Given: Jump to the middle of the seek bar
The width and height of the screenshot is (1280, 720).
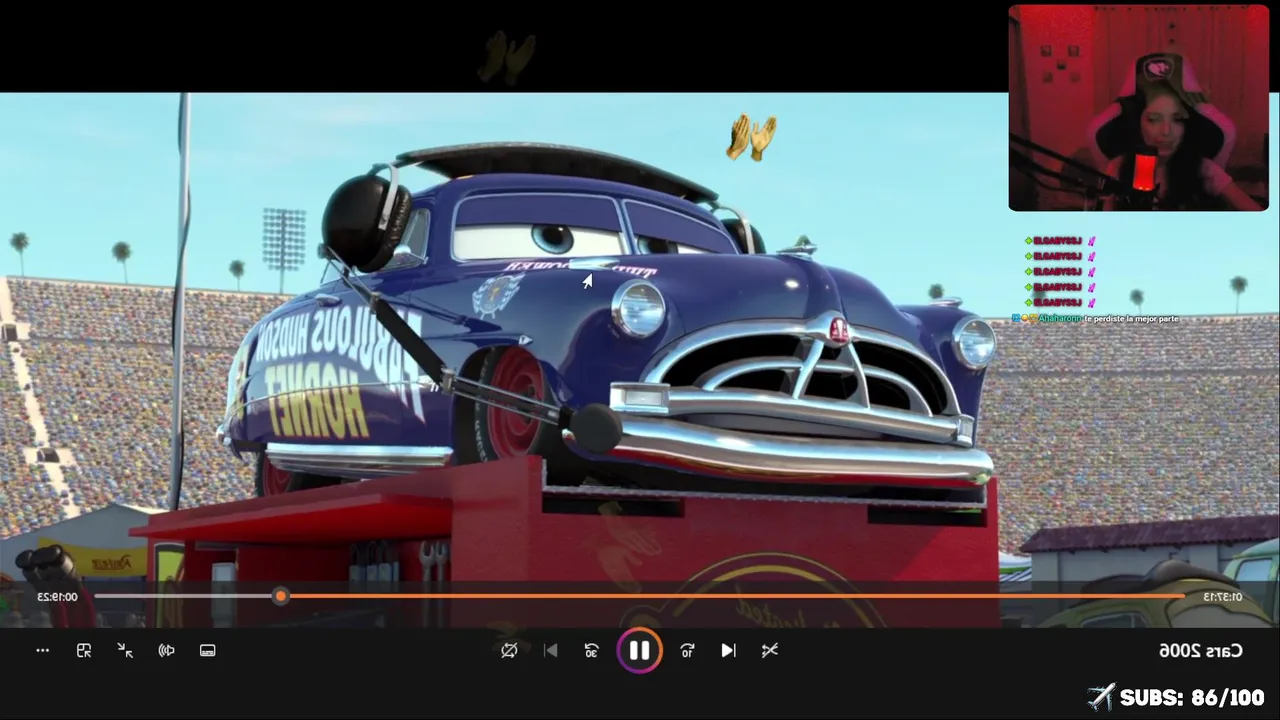Looking at the screenshot, I should point(639,596).
